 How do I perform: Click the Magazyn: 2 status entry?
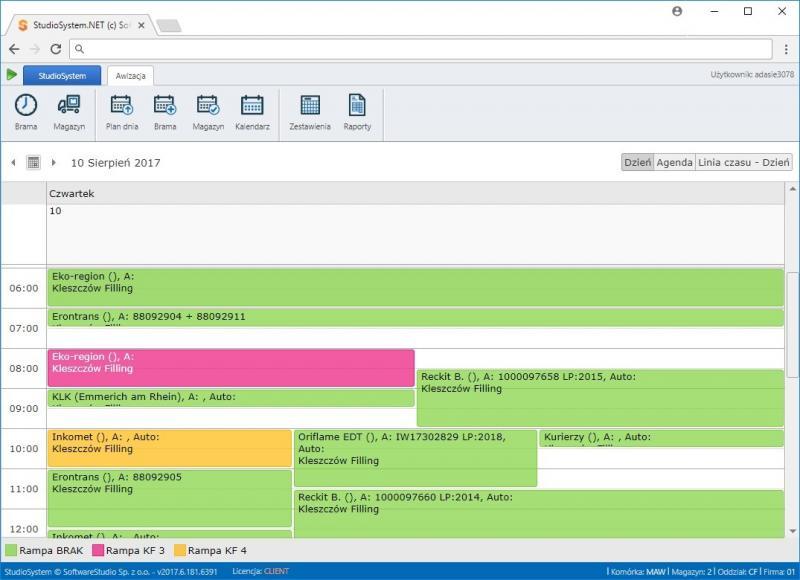tap(691, 572)
